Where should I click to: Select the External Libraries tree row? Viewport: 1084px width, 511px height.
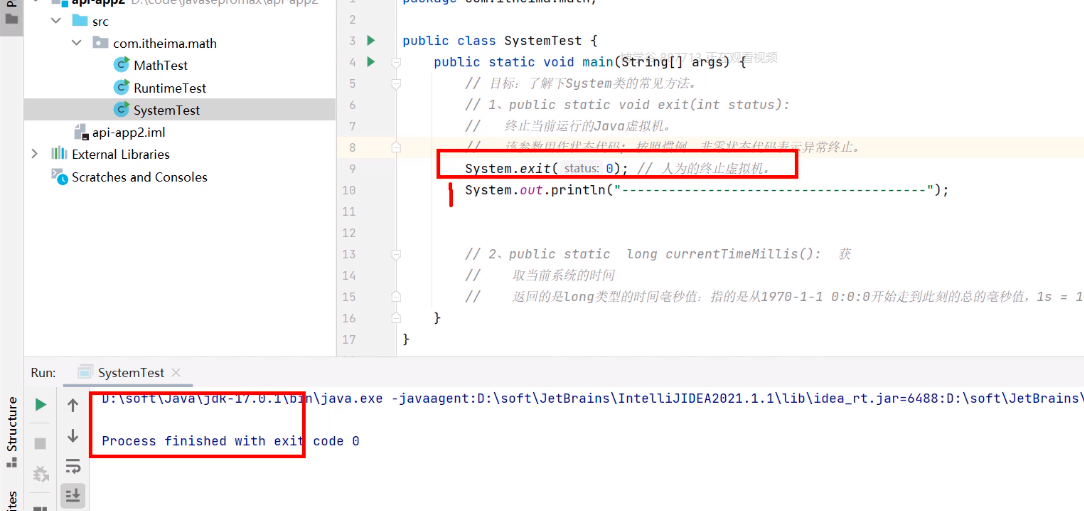tap(120, 154)
